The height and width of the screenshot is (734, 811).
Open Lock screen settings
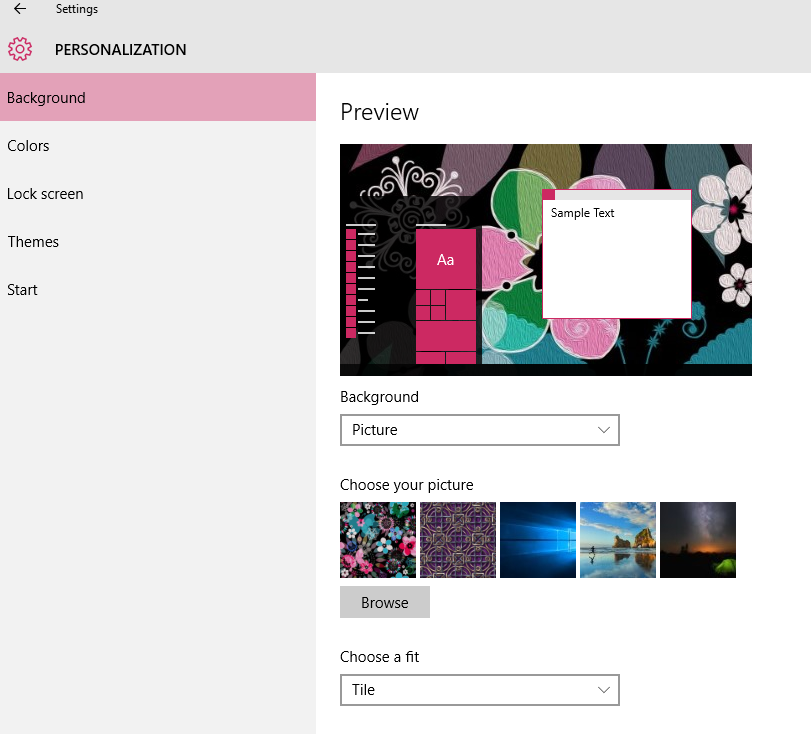coord(158,193)
